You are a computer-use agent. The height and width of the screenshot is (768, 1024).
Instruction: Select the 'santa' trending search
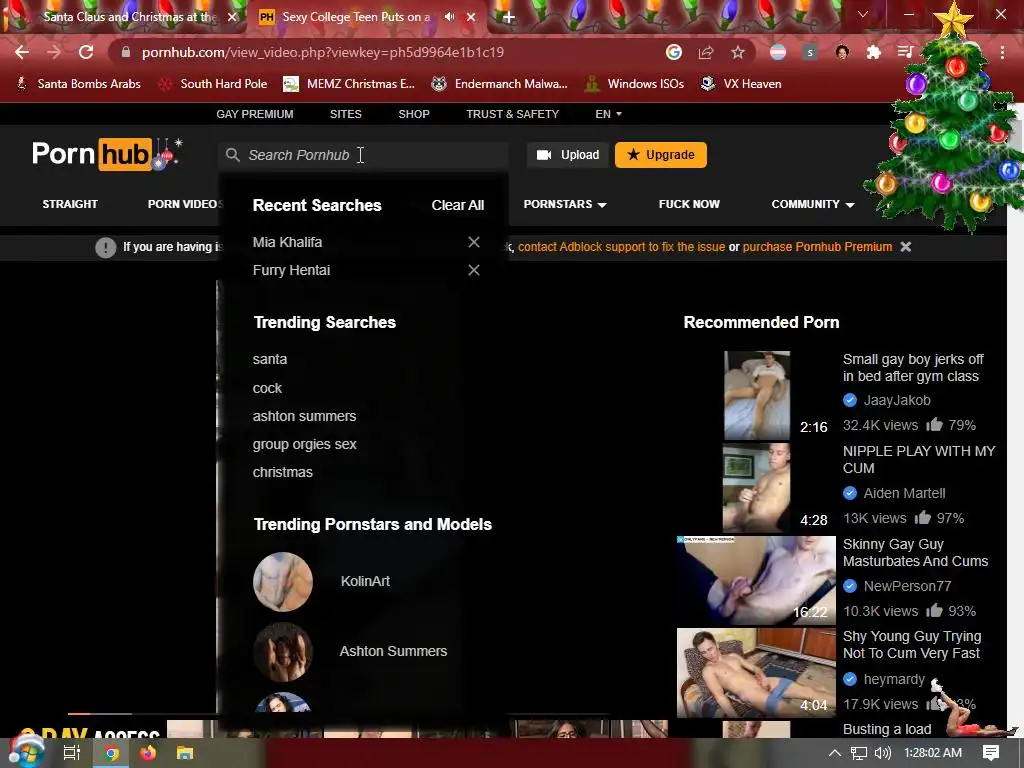point(270,359)
